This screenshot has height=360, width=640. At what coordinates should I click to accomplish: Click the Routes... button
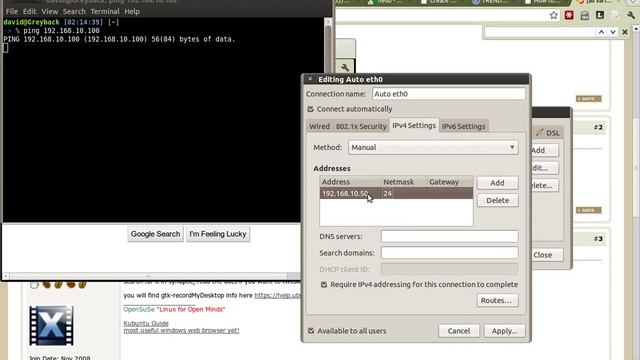pos(497,300)
